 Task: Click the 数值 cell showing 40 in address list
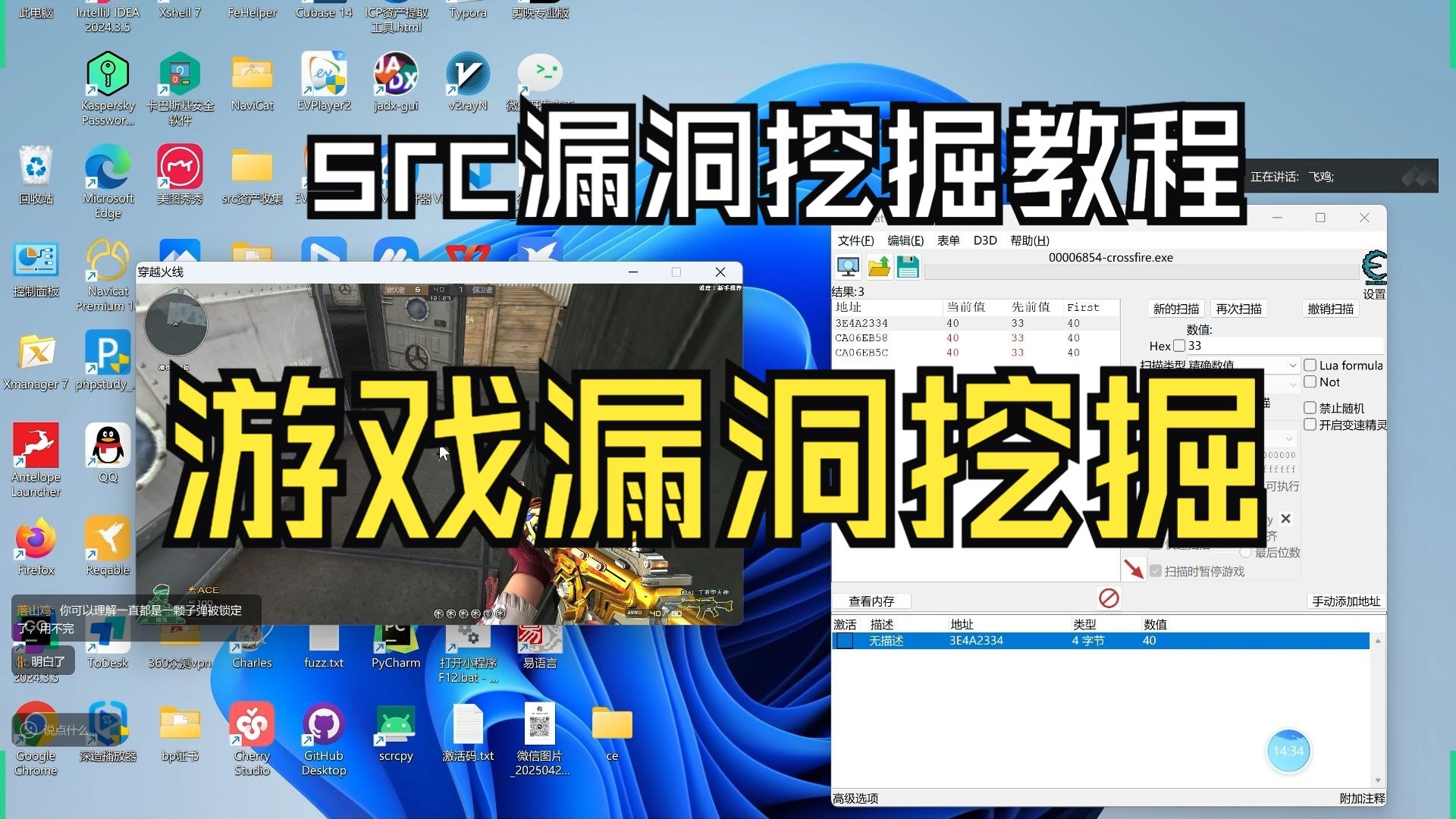coord(1150,641)
